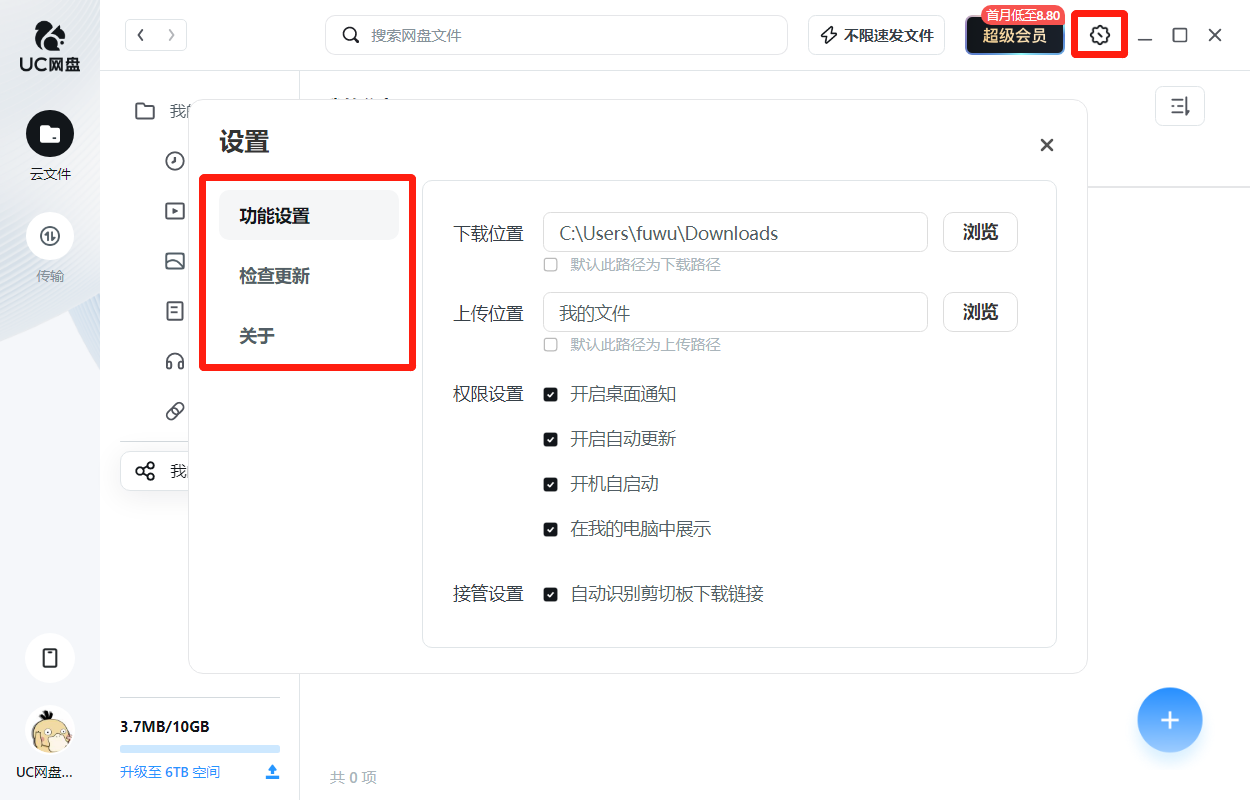This screenshot has width=1250, height=800.
Task: Open the 传输 transfer panel
Action: point(50,237)
